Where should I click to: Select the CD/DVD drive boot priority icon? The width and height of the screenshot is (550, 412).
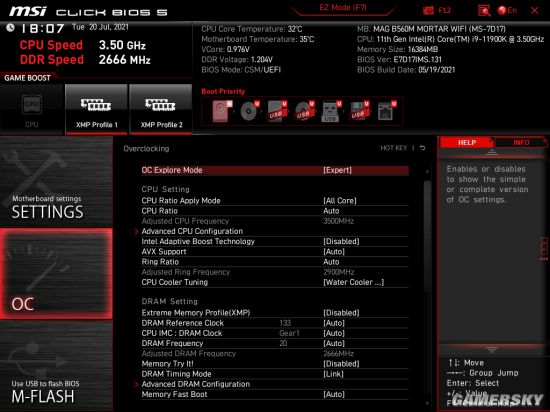click(249, 111)
